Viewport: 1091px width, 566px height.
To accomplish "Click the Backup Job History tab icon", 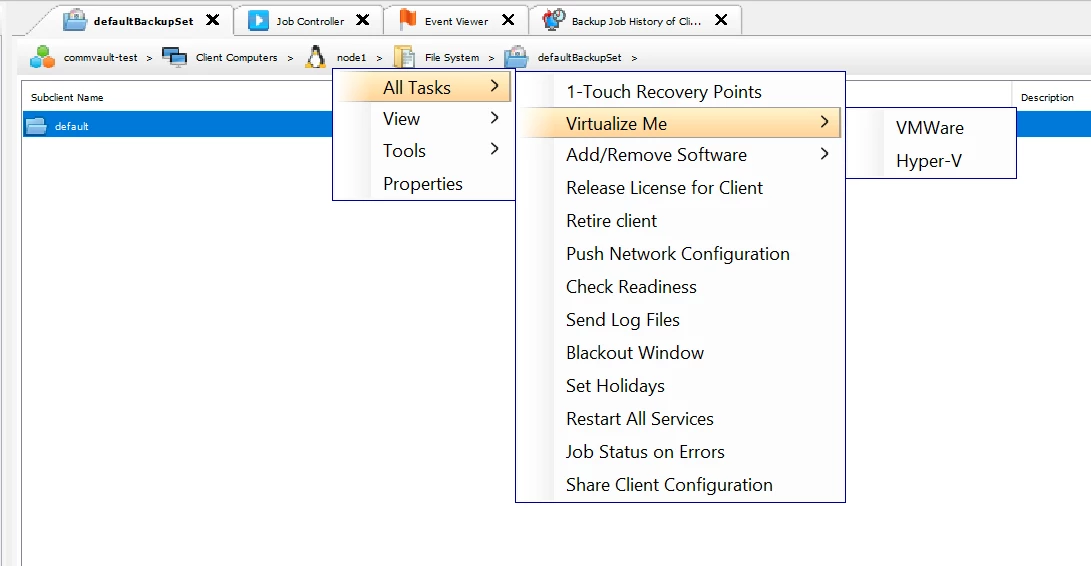I will (554, 19).
